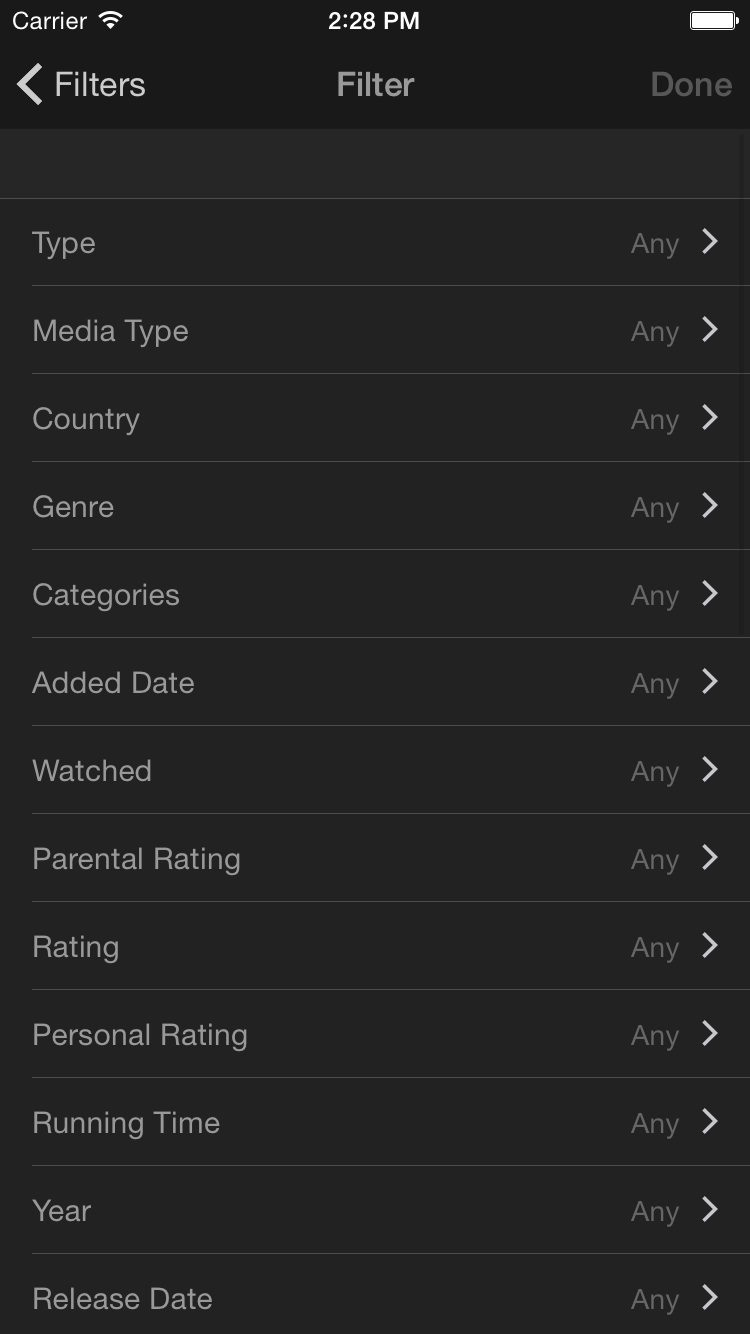
Task: Expand the Year filter options
Action: click(x=710, y=1210)
